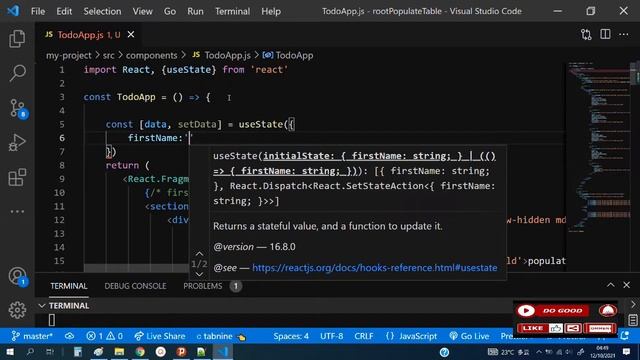Click the terminal list icon at panel right
The height and width of the screenshot is (360, 640).
633,320
